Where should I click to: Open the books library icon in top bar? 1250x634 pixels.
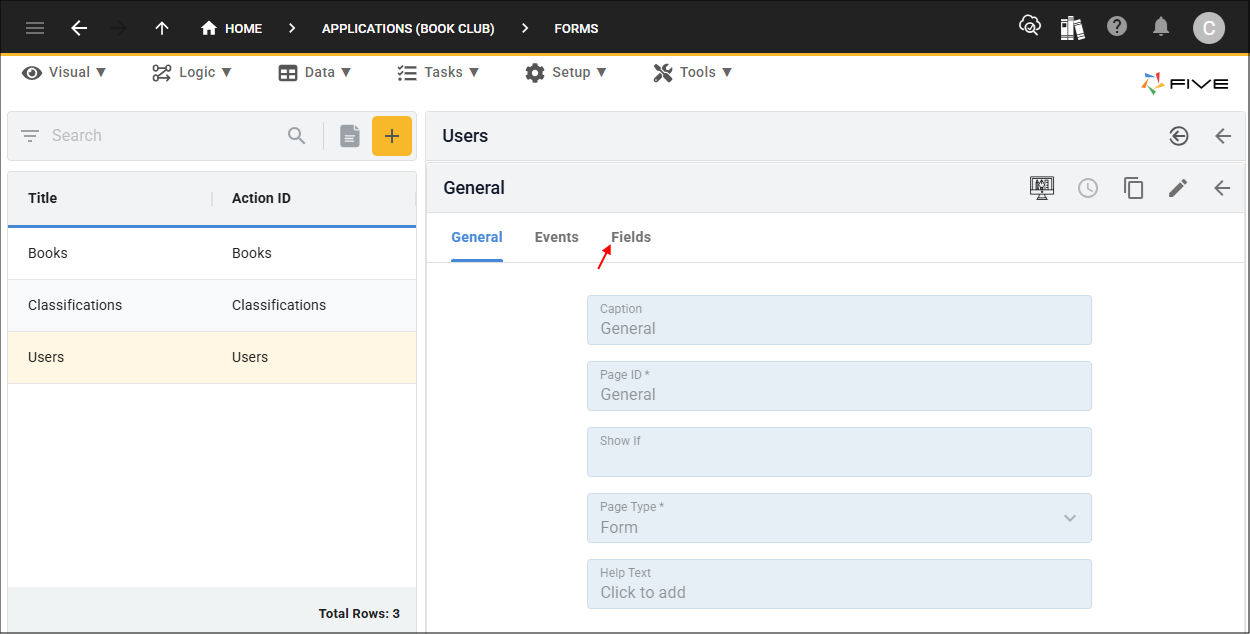click(1073, 28)
